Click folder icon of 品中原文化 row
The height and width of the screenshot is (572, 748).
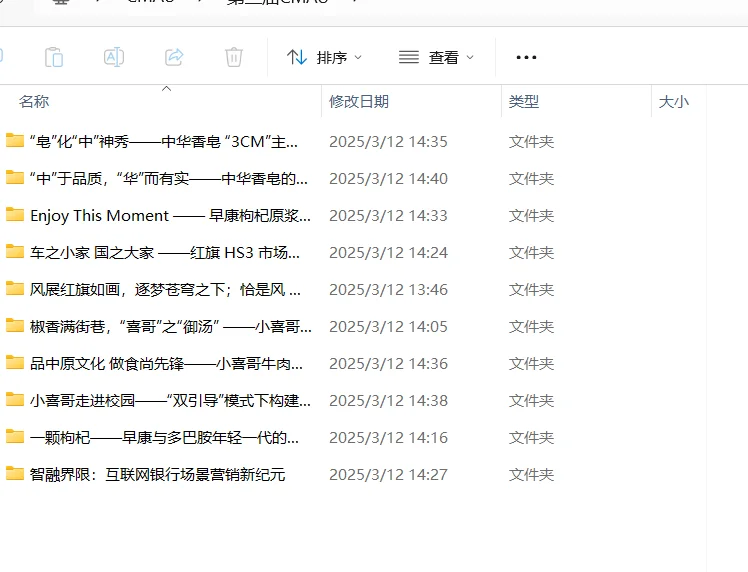click(15, 363)
